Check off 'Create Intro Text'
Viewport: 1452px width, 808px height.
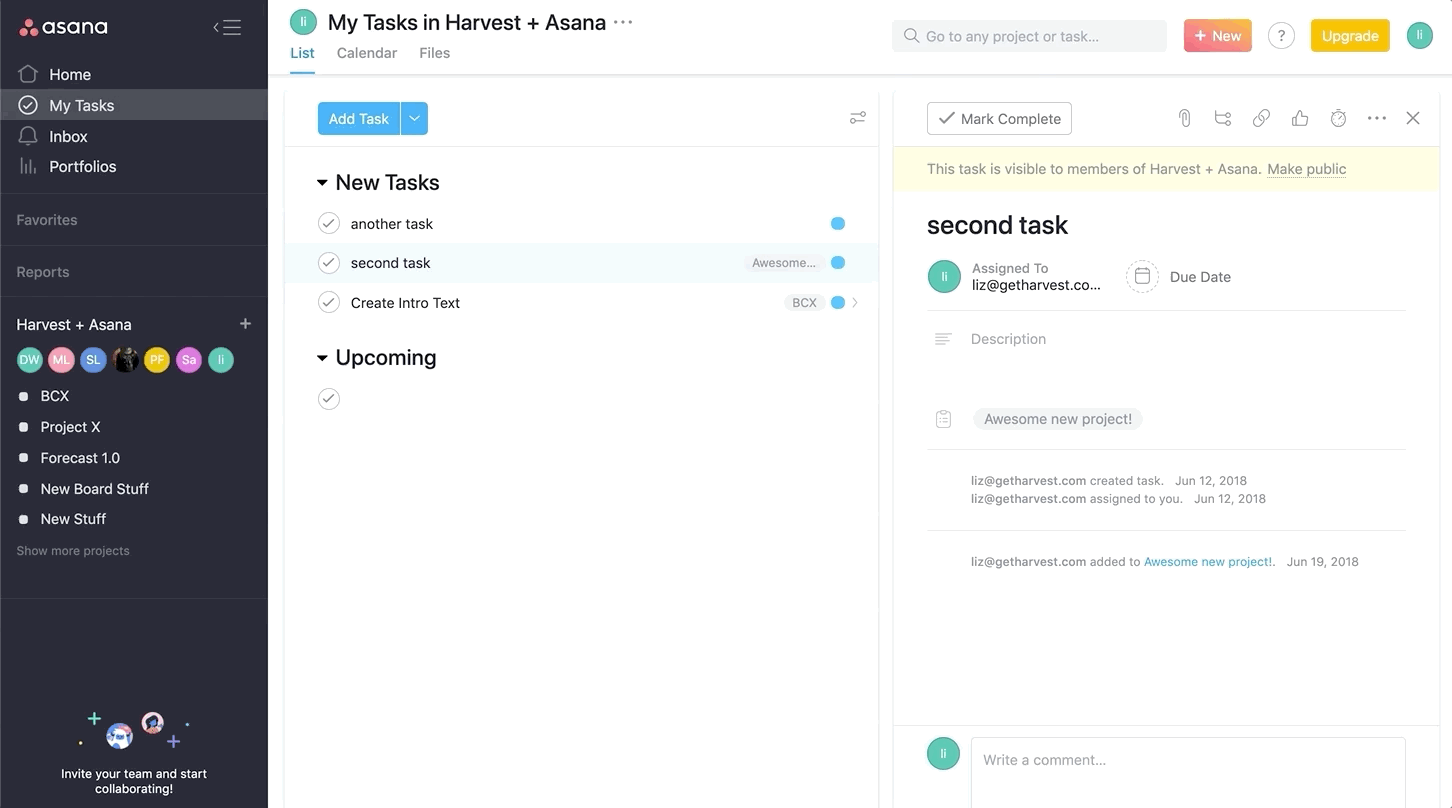329,302
